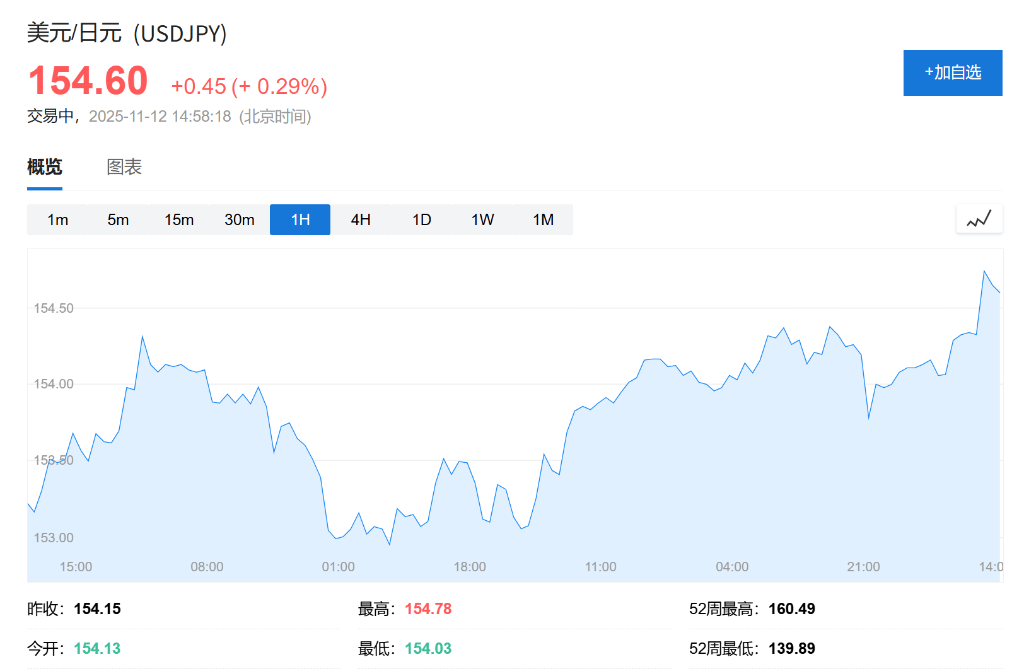Switch to the 概览 tab
This screenshot has width=1024, height=669.
point(44,167)
